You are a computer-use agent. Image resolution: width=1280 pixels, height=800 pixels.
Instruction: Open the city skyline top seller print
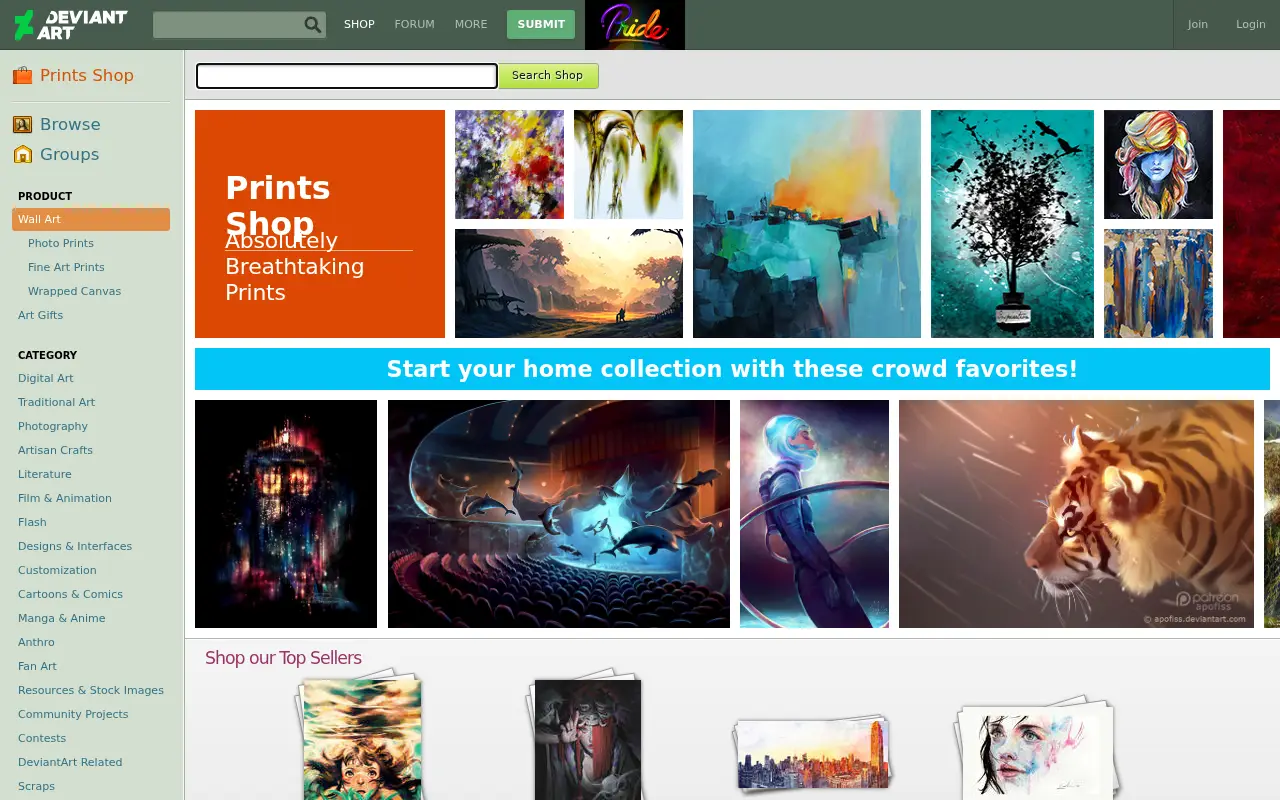point(812,755)
